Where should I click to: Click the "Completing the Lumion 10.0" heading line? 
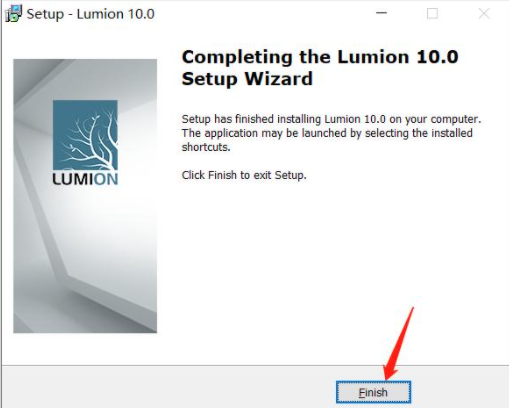[x=320, y=57]
